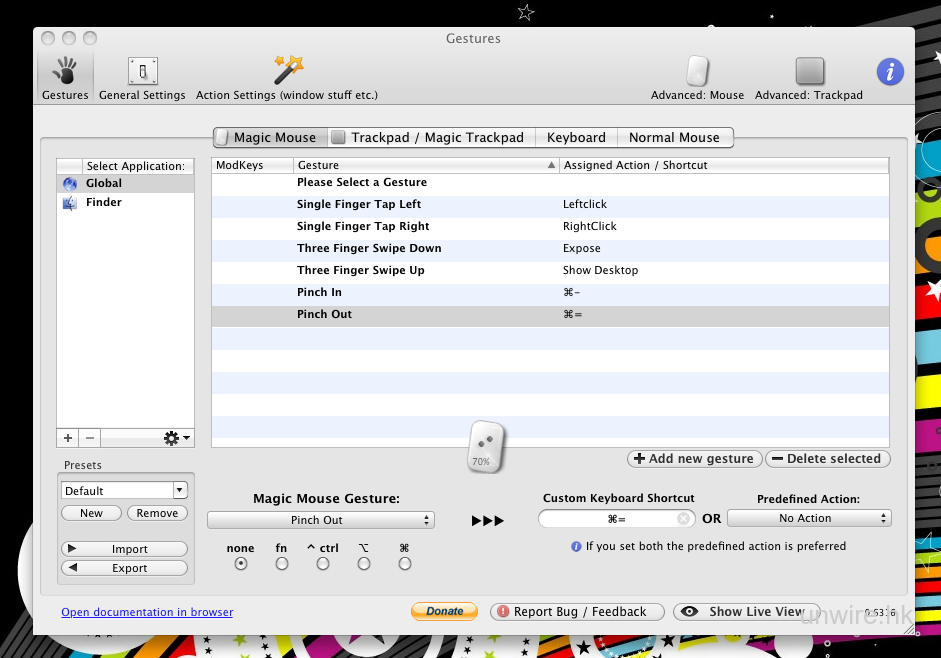The height and width of the screenshot is (658, 941).
Task: Expand the Predefined Action dropdown
Action: pyautogui.click(x=808, y=518)
